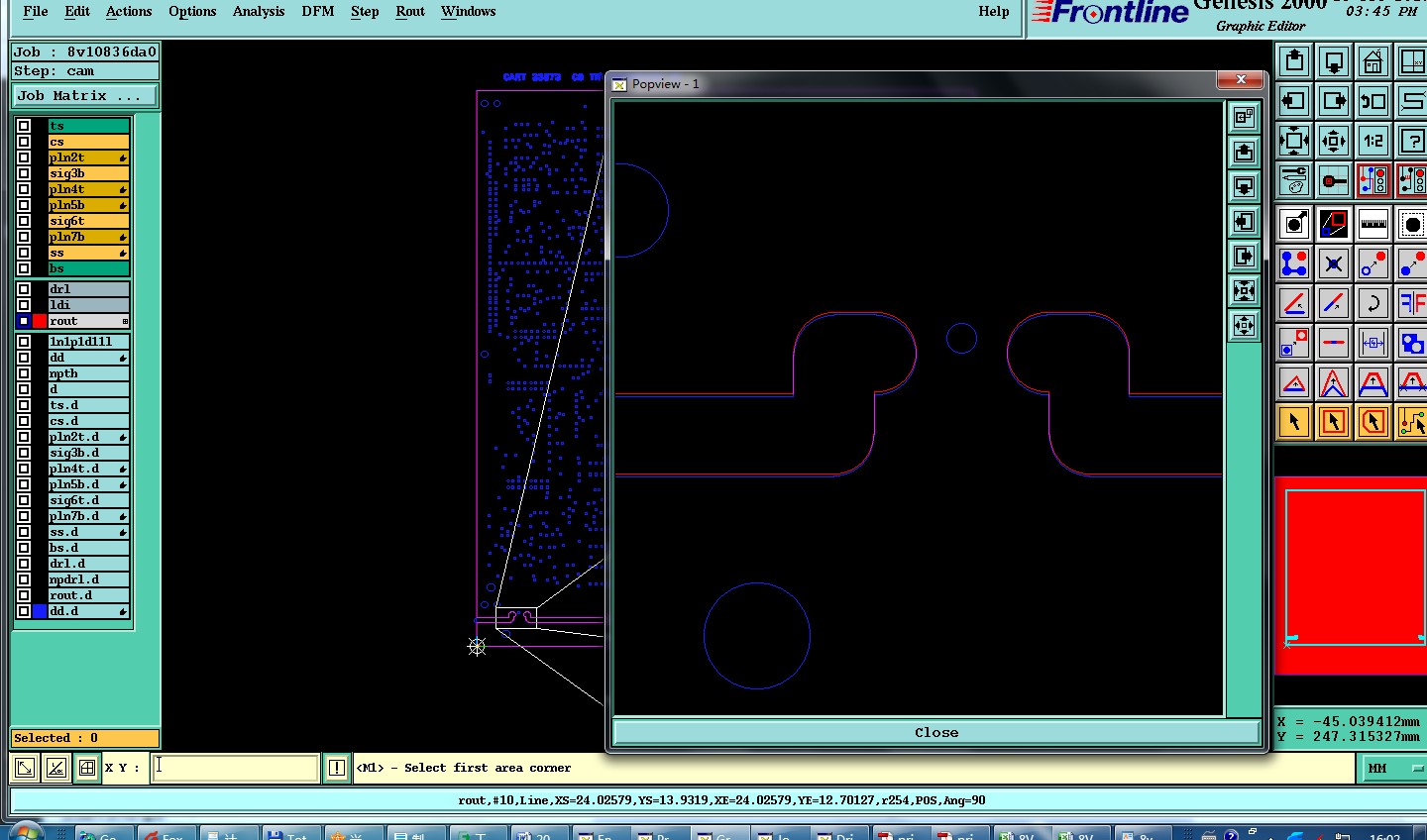Click the rotate arrow tool icon
This screenshot has width=1427, height=840.
[1372, 303]
